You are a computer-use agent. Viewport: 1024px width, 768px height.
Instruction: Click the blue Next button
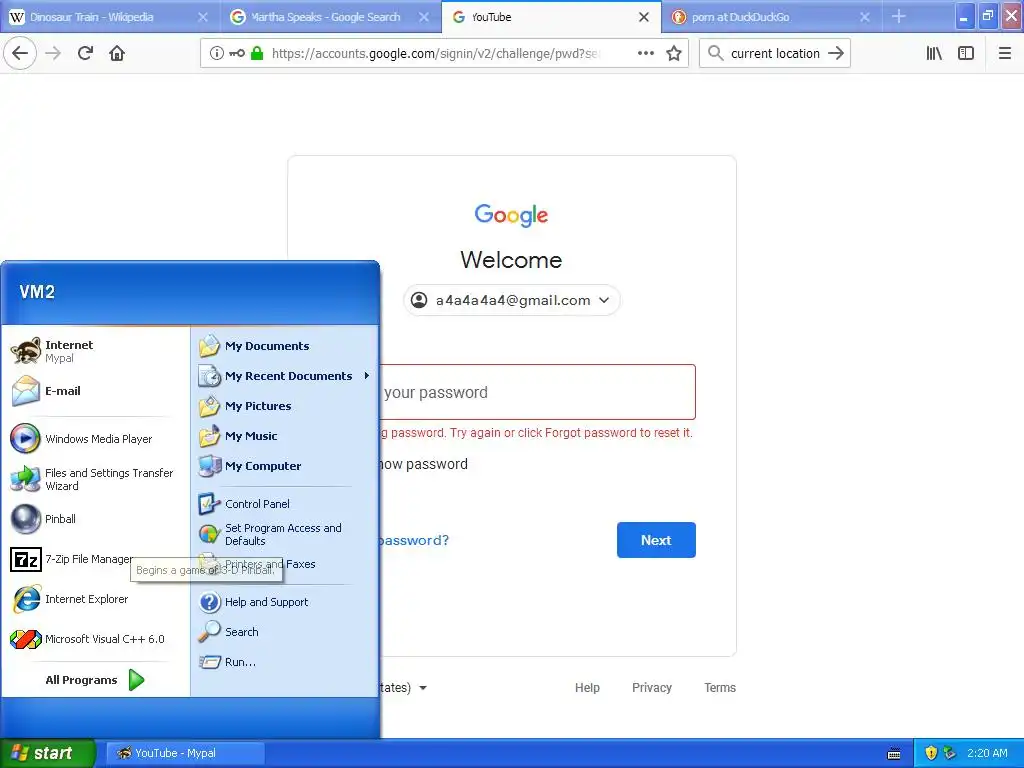coord(656,540)
